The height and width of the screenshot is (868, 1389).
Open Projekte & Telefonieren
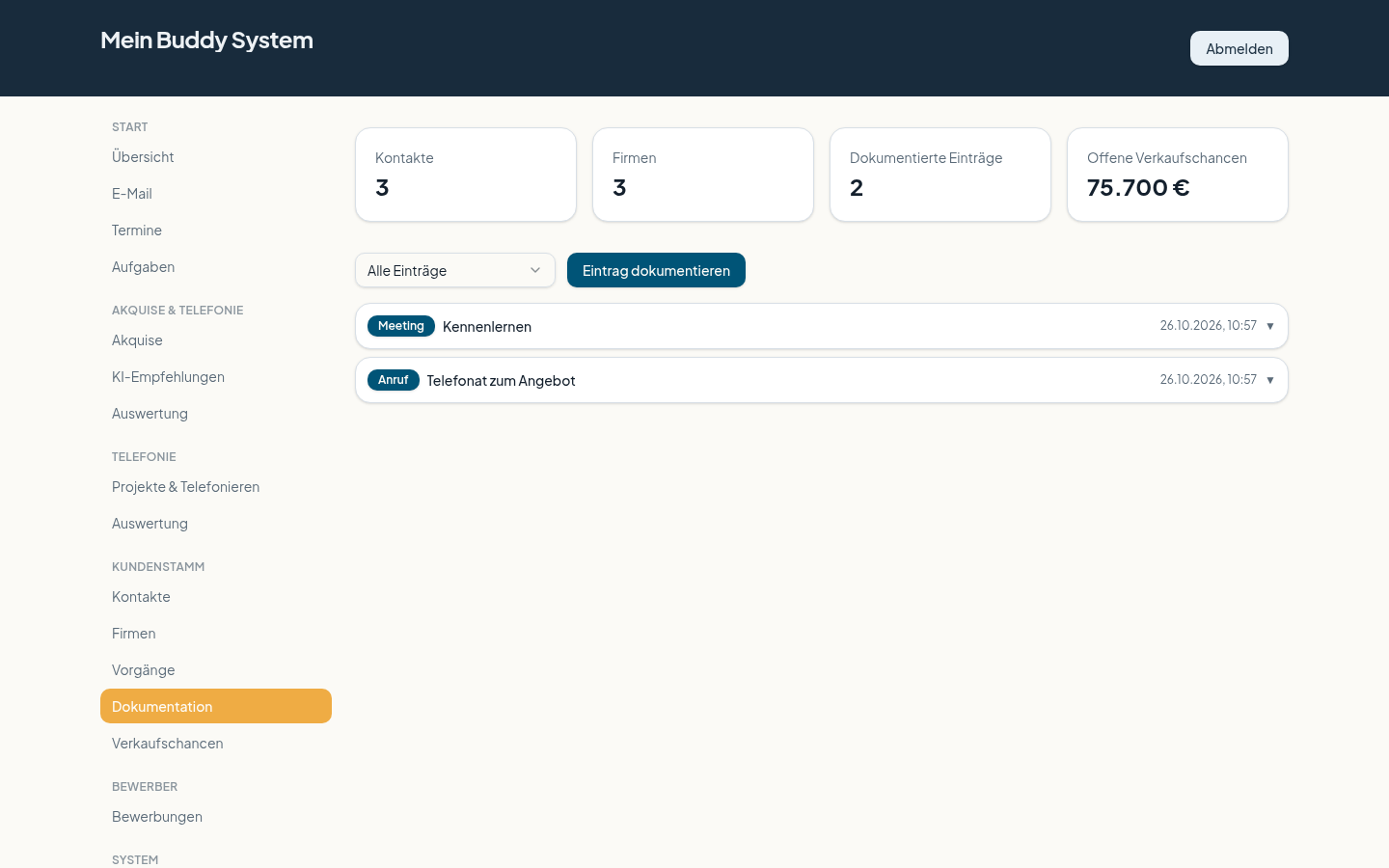coord(216,486)
